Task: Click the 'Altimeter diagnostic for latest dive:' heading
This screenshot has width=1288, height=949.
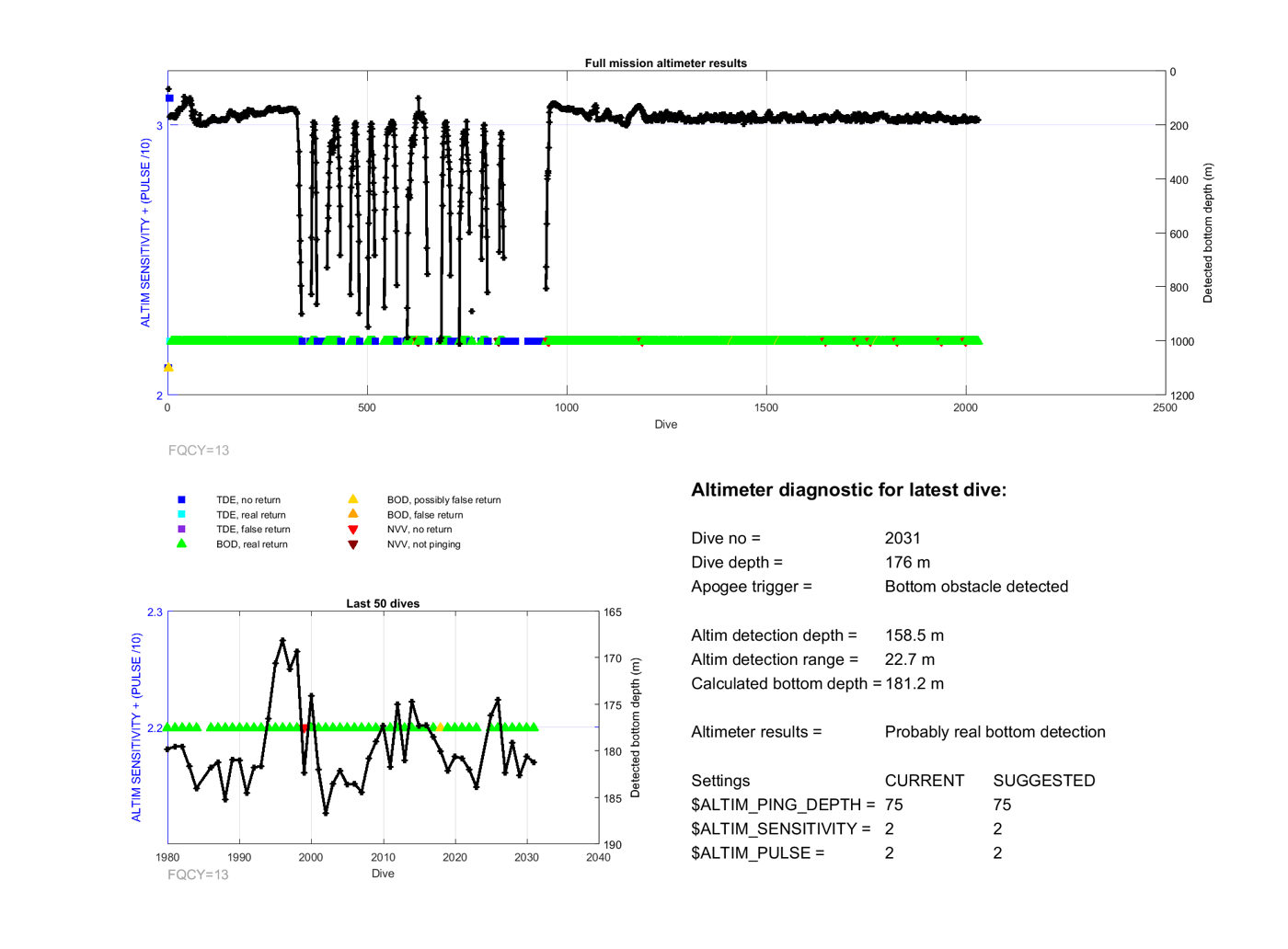Action: [x=848, y=490]
